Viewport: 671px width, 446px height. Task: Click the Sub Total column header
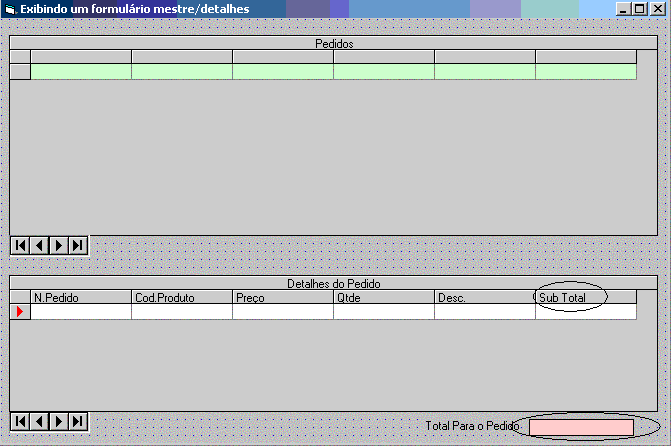(x=586, y=297)
